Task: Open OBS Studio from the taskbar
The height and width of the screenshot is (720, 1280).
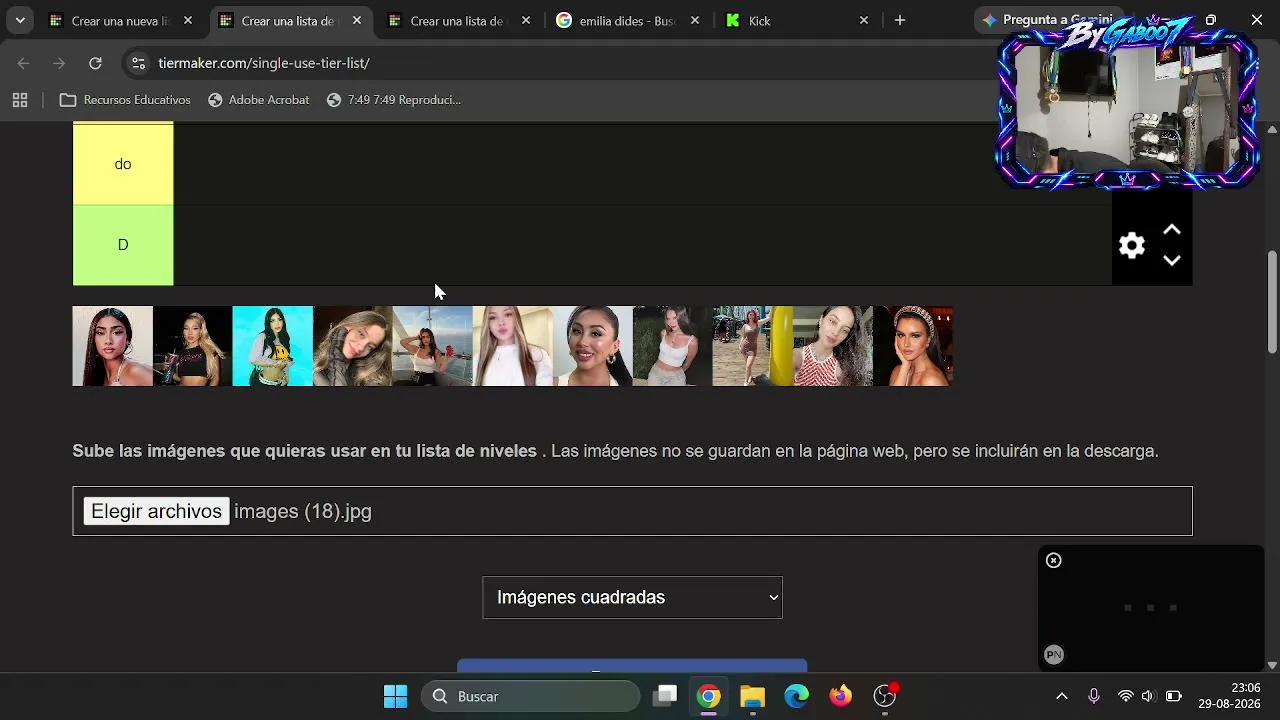Action: point(885,696)
